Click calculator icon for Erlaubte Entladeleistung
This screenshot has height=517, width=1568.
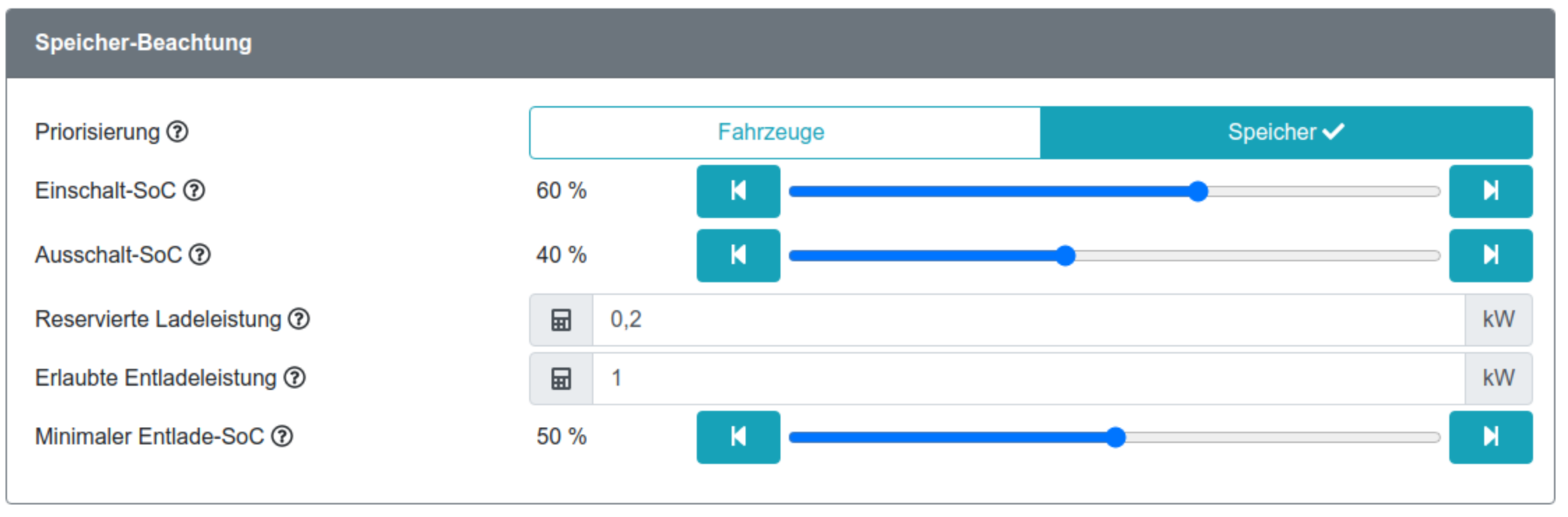[x=561, y=379]
